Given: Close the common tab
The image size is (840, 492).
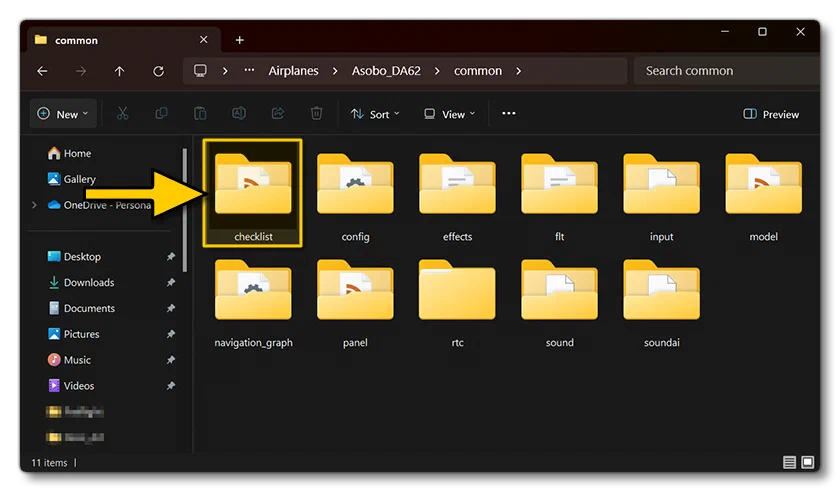Looking at the screenshot, I should (x=204, y=40).
